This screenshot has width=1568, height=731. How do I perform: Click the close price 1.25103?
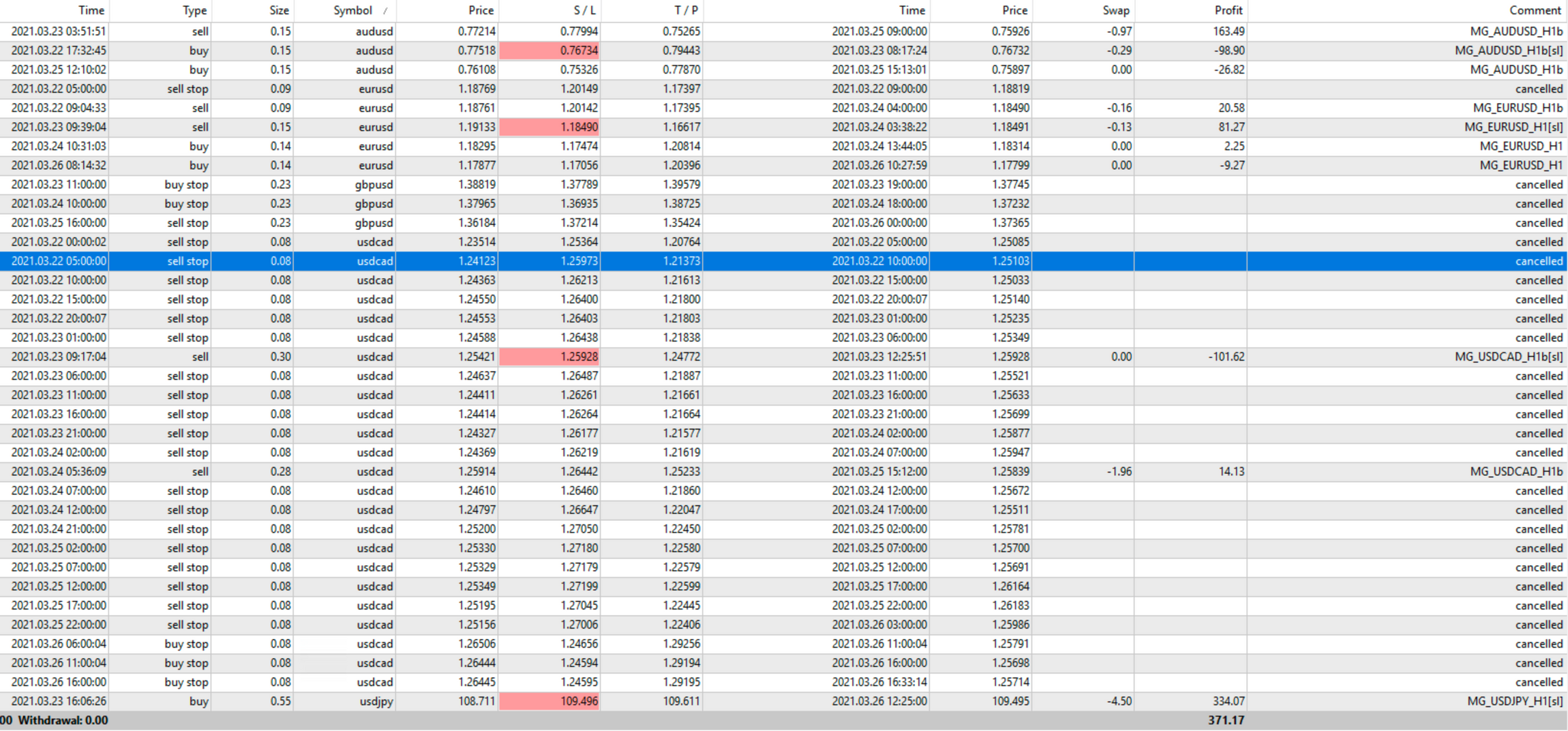(1010, 261)
